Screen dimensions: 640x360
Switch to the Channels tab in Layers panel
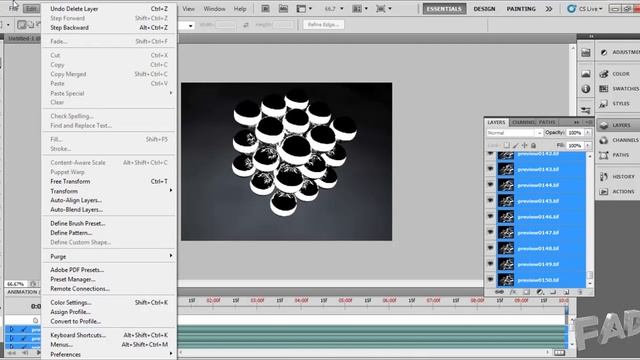pos(524,122)
